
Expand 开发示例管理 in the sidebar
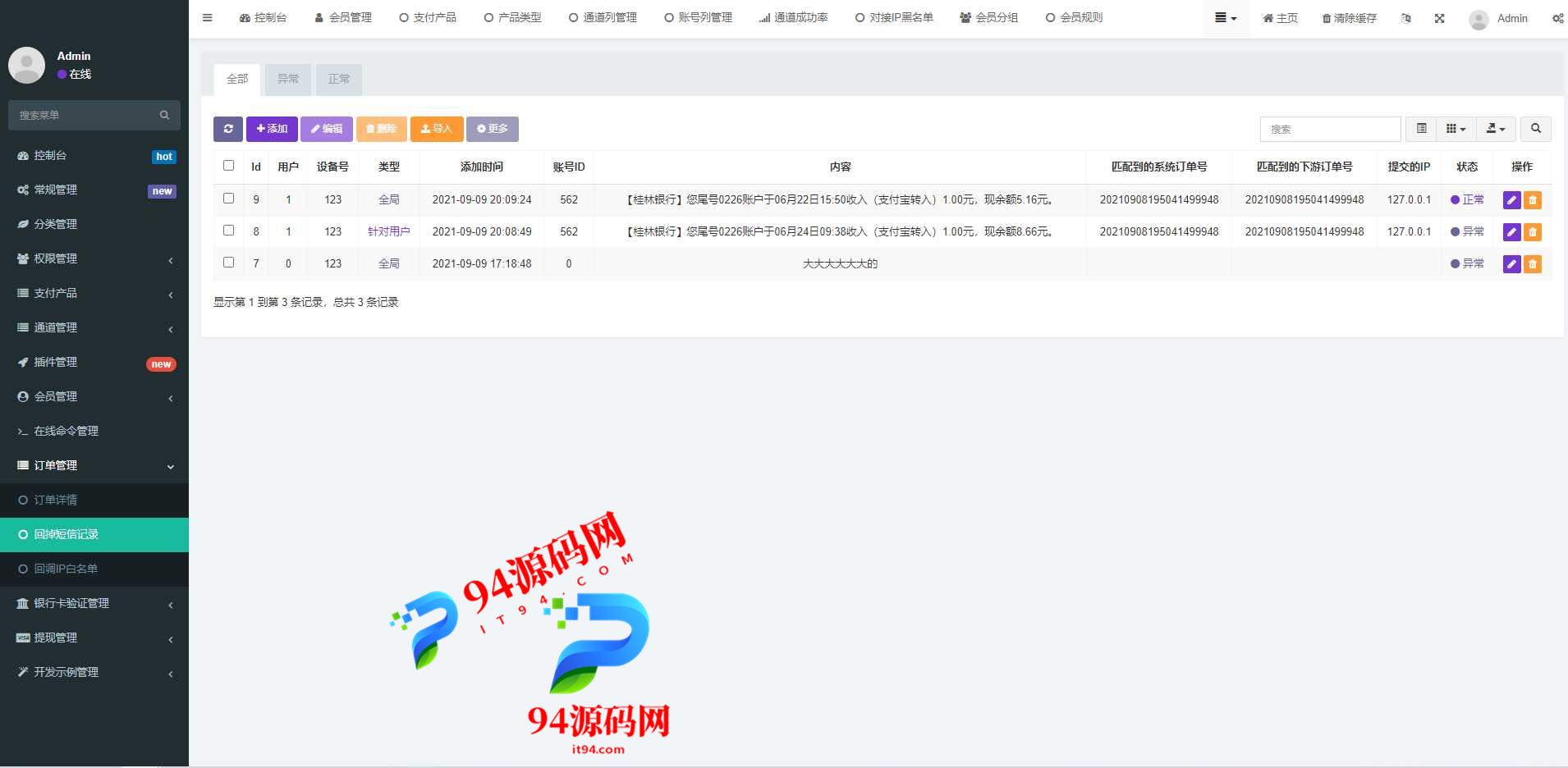click(94, 673)
